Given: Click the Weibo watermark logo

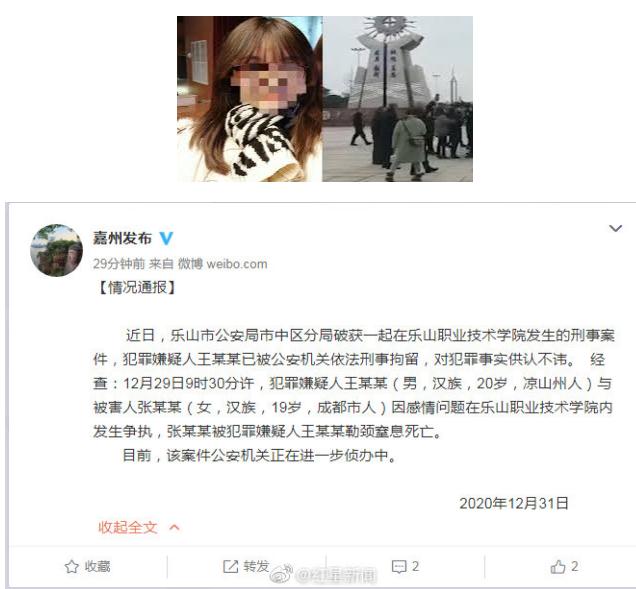Looking at the screenshot, I should (x=282, y=573).
